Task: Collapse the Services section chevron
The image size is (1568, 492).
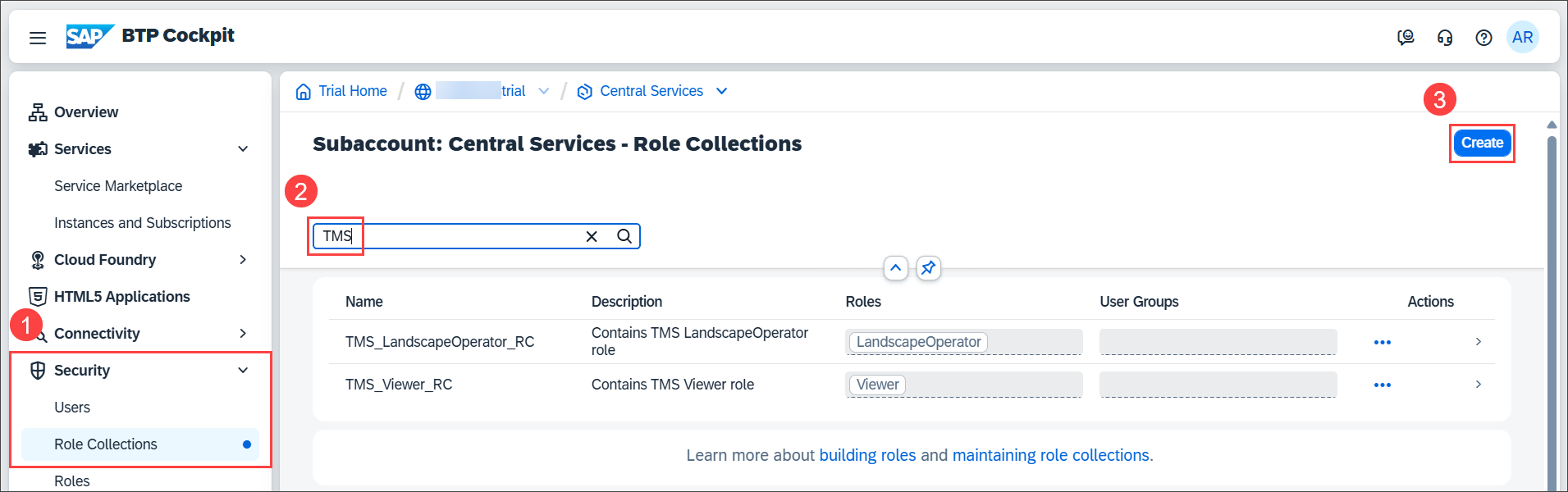Action: click(243, 149)
